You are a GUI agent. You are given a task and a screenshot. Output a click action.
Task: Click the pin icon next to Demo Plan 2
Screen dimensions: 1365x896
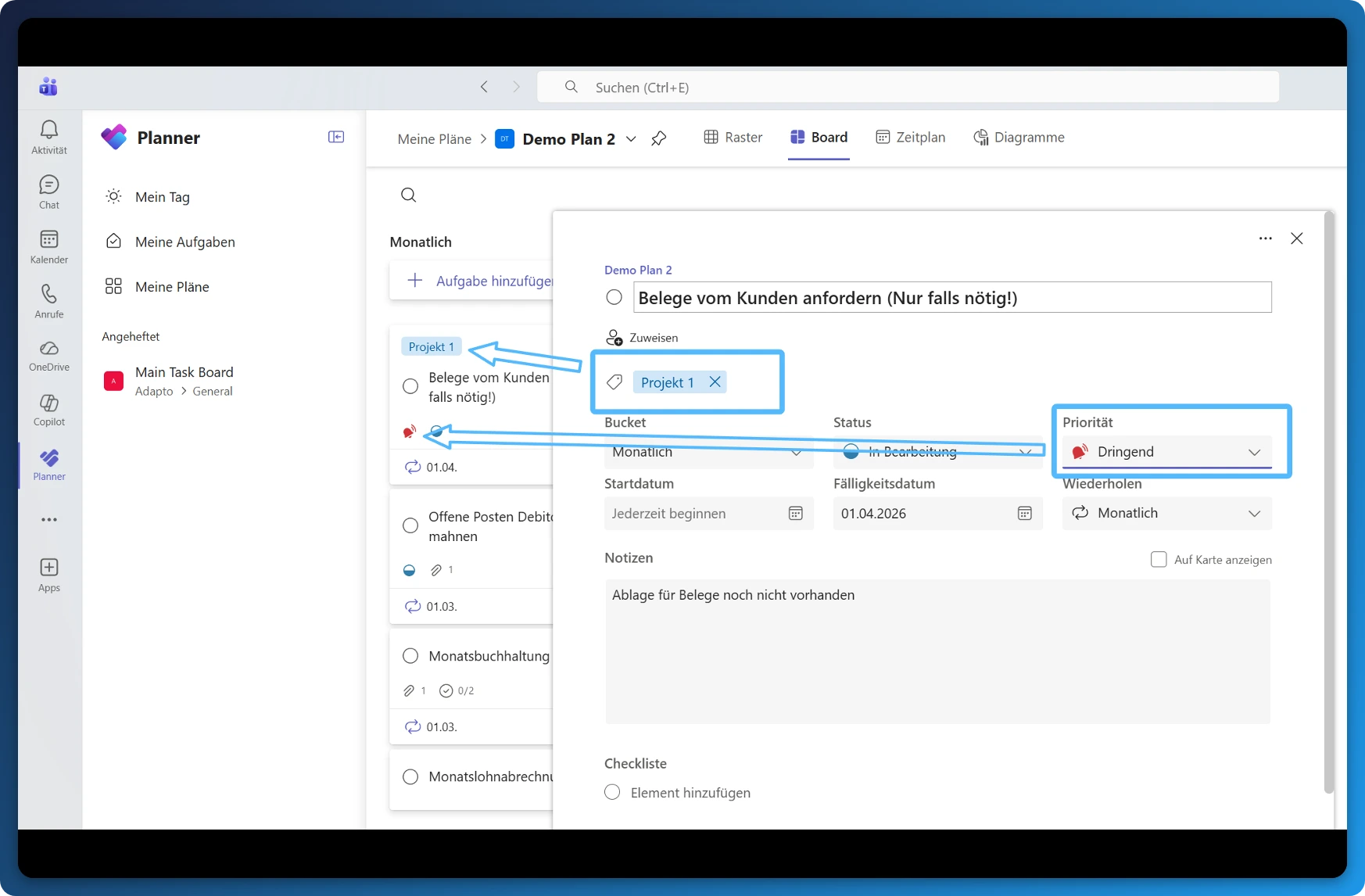(658, 138)
